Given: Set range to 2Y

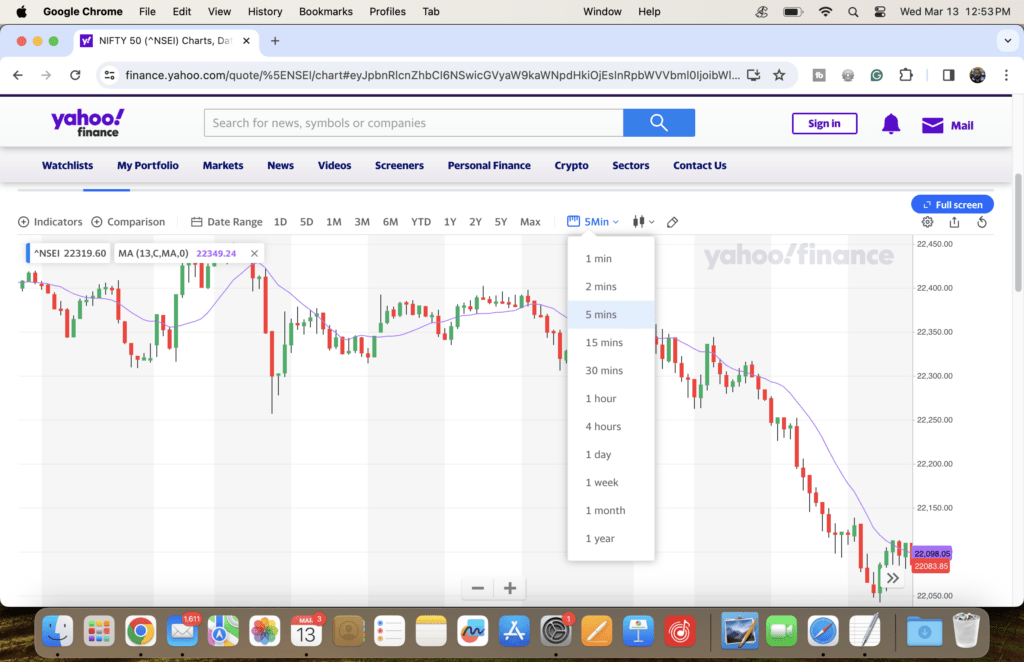Looking at the screenshot, I should 475,222.
